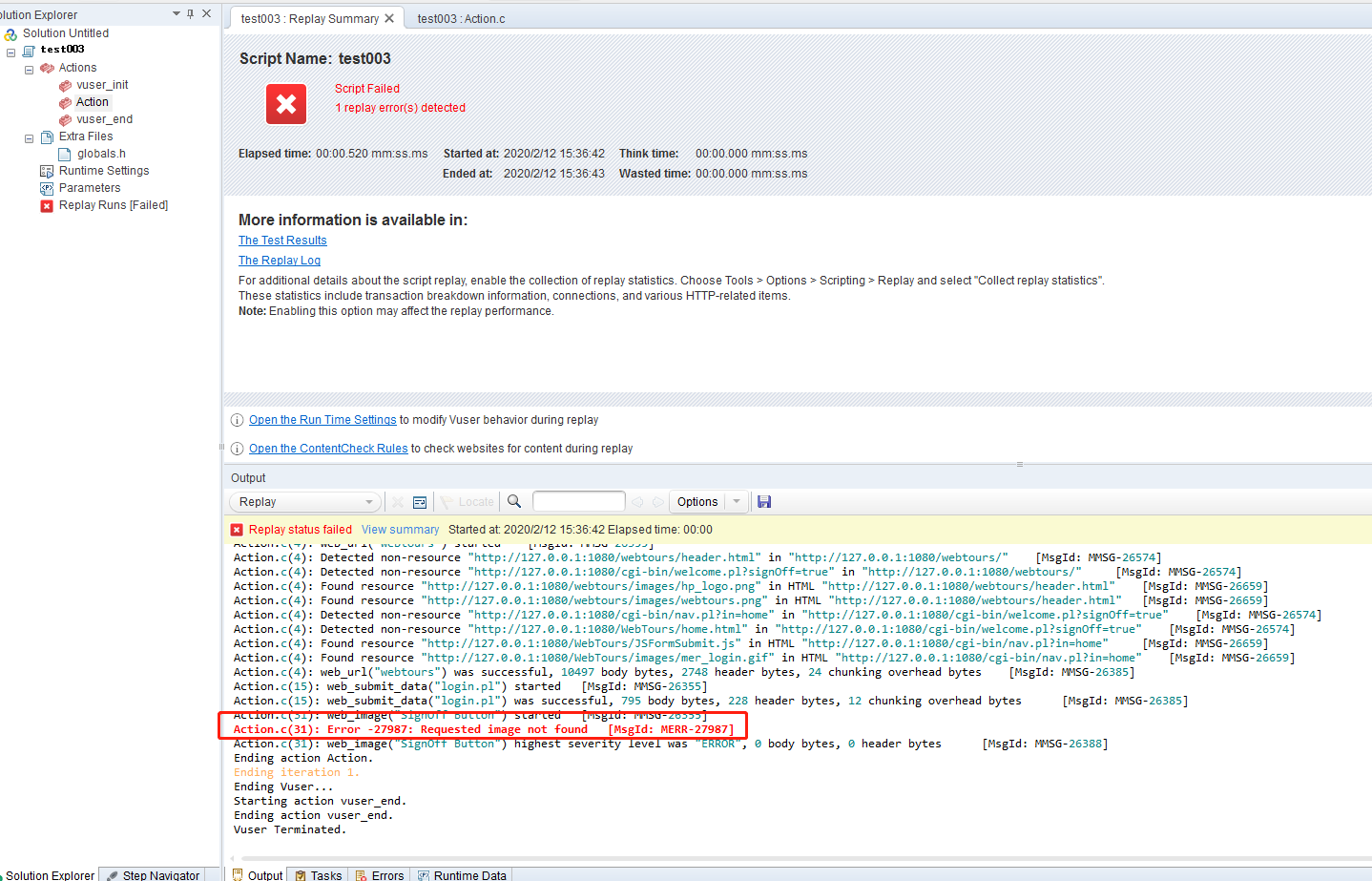This screenshot has width=1372, height=881.
Task: Click the View summary link
Action: (x=400, y=530)
